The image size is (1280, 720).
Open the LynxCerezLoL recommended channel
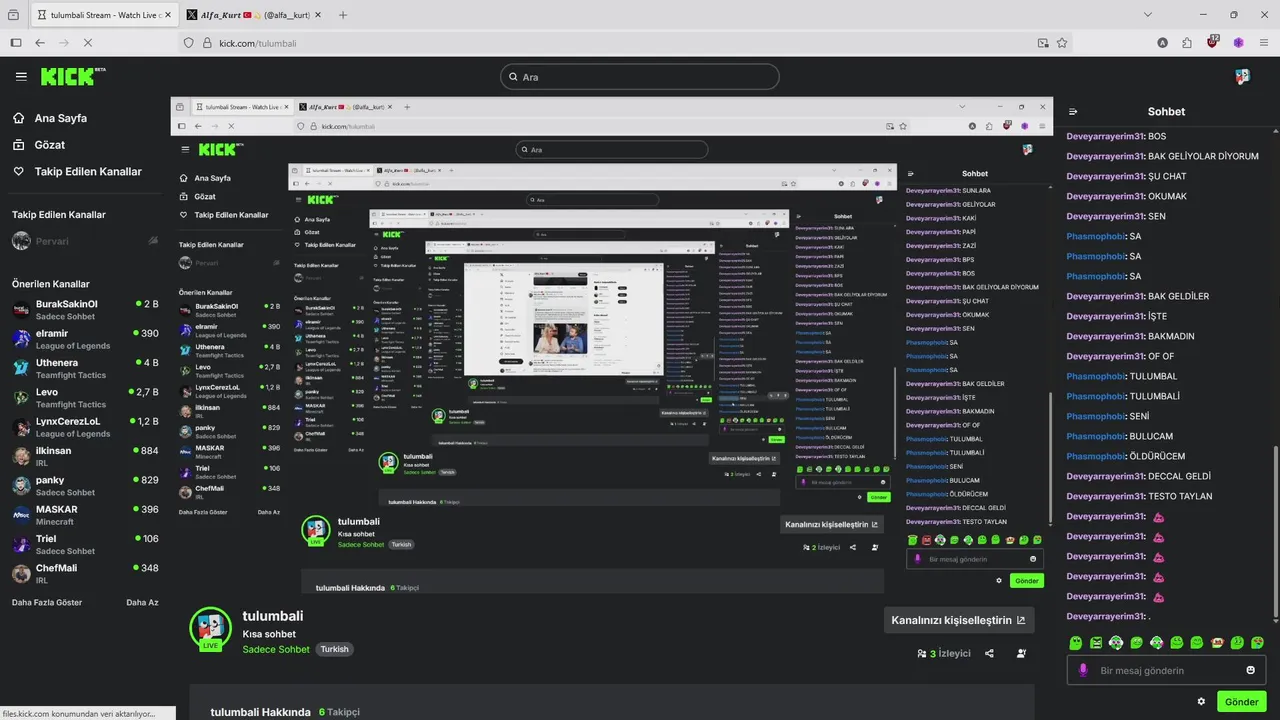click(85, 427)
